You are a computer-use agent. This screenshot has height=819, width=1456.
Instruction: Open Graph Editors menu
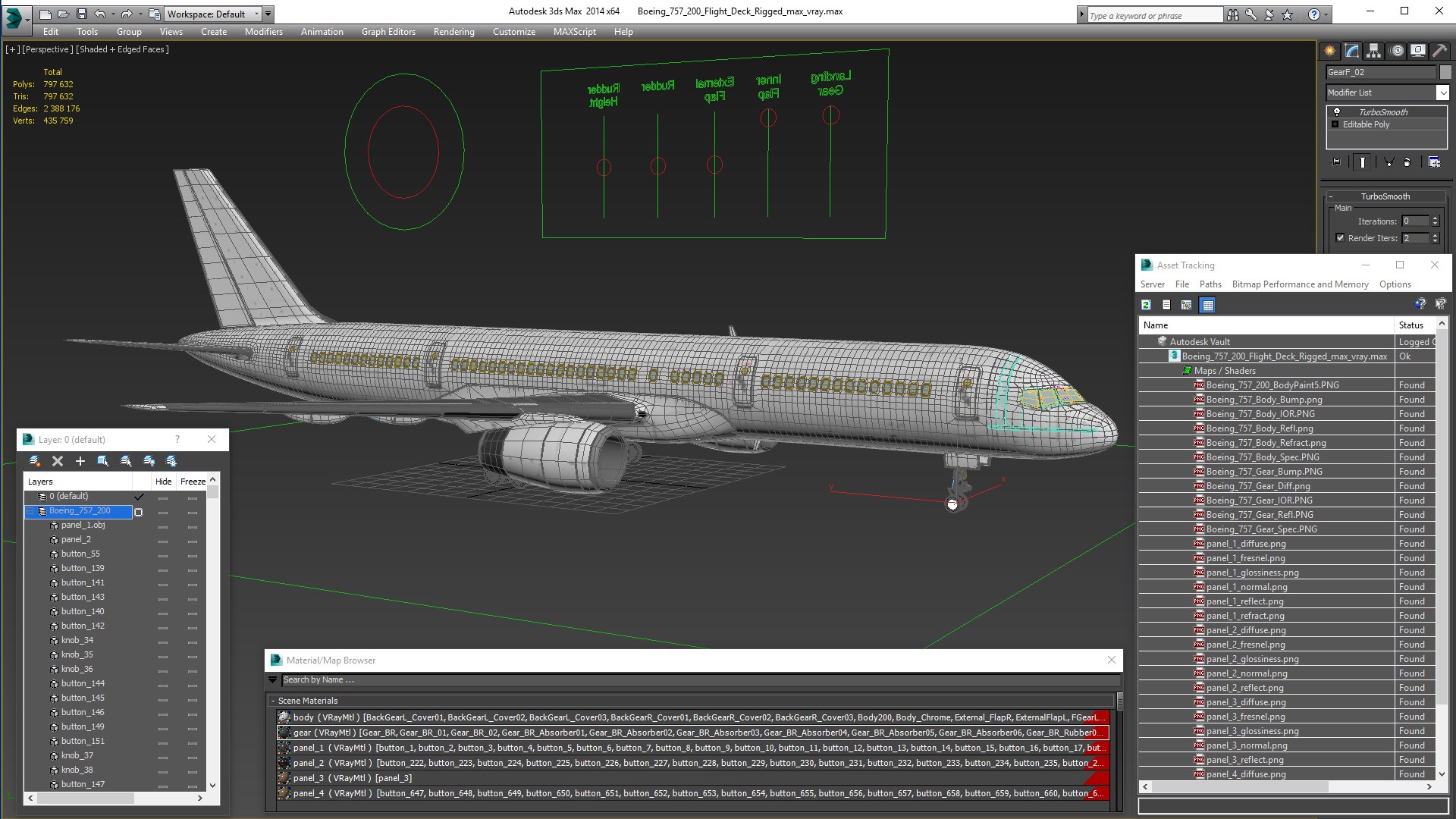tap(388, 32)
